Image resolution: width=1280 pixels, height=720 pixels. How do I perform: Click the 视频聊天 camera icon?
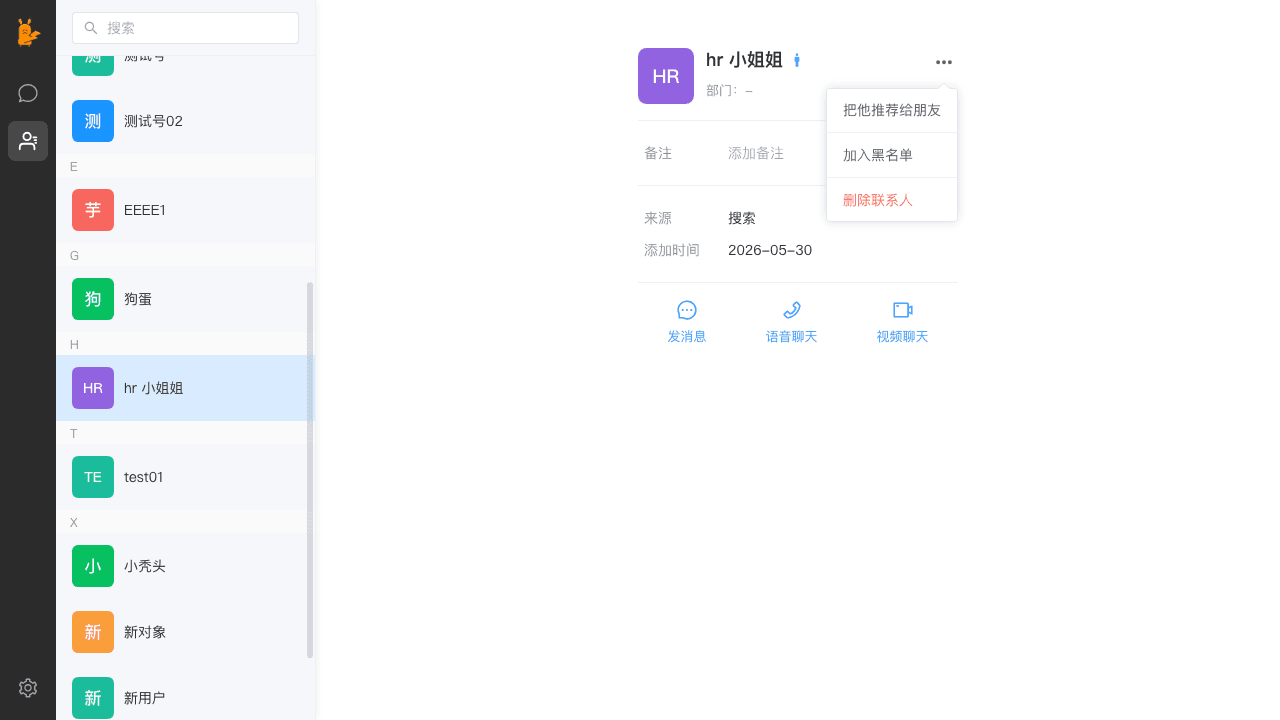(x=903, y=310)
